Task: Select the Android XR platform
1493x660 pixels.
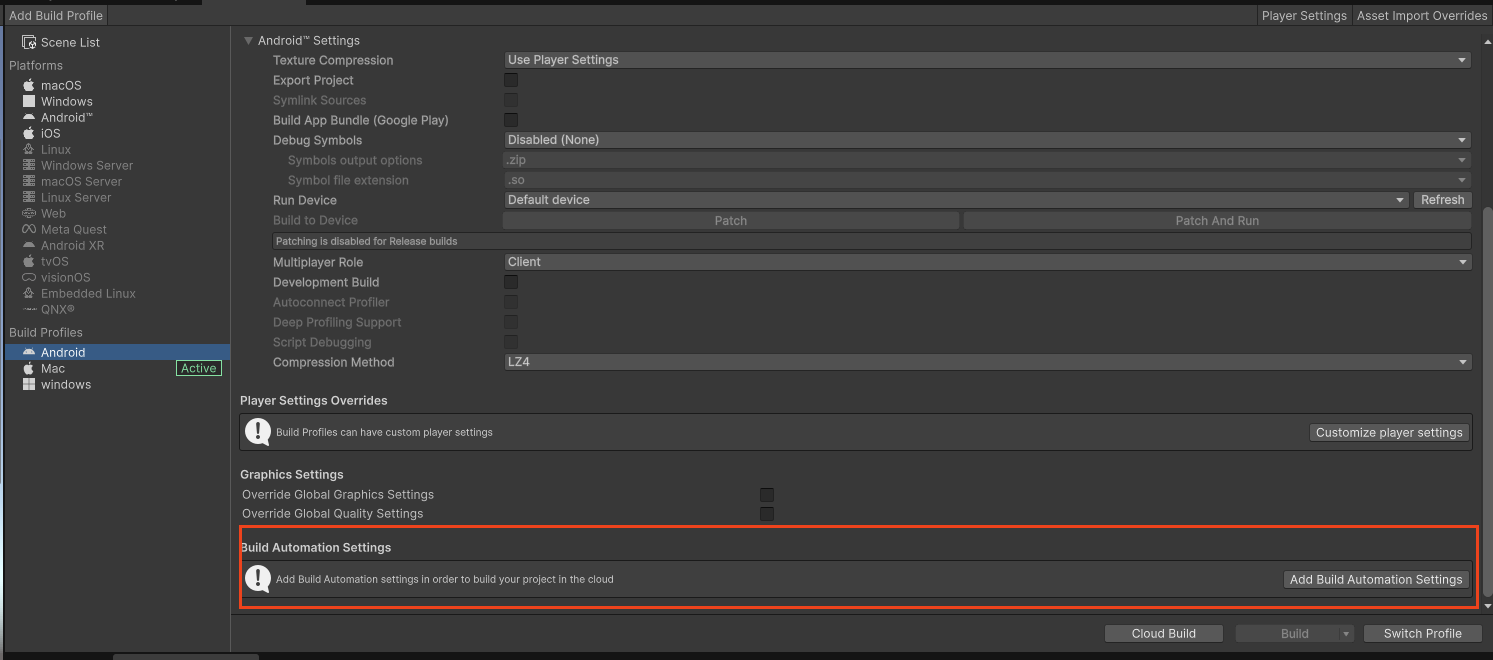Action: pyautogui.click(x=70, y=245)
